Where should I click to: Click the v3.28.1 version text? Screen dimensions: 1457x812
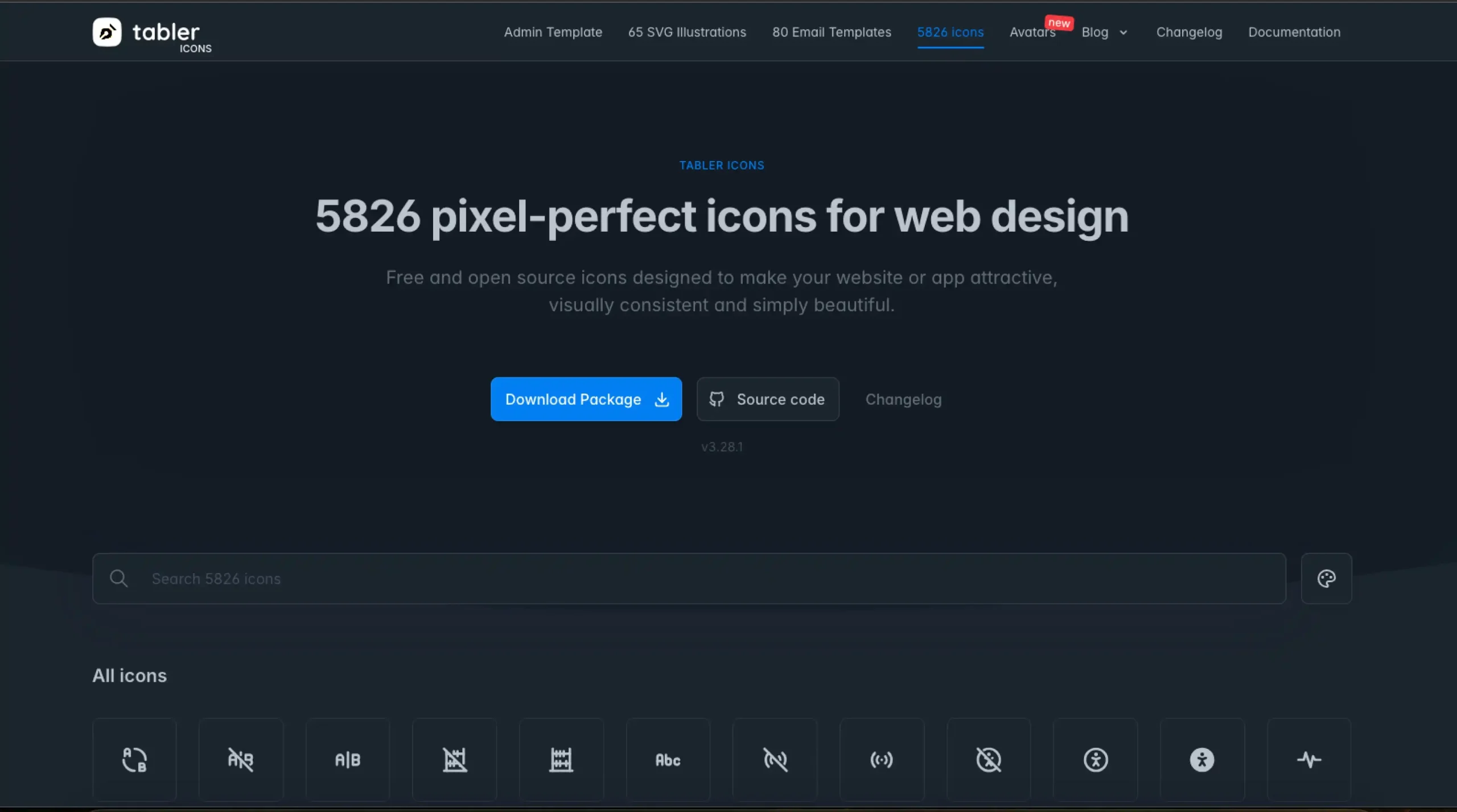[722, 447]
